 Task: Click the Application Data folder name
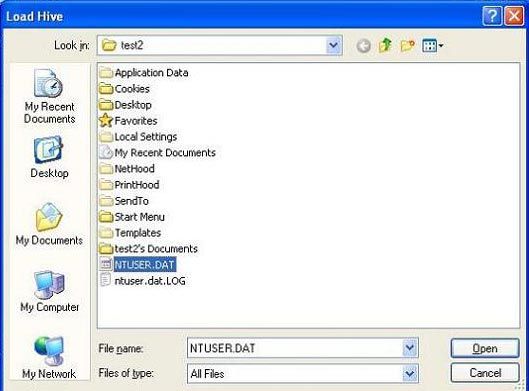click(x=151, y=73)
